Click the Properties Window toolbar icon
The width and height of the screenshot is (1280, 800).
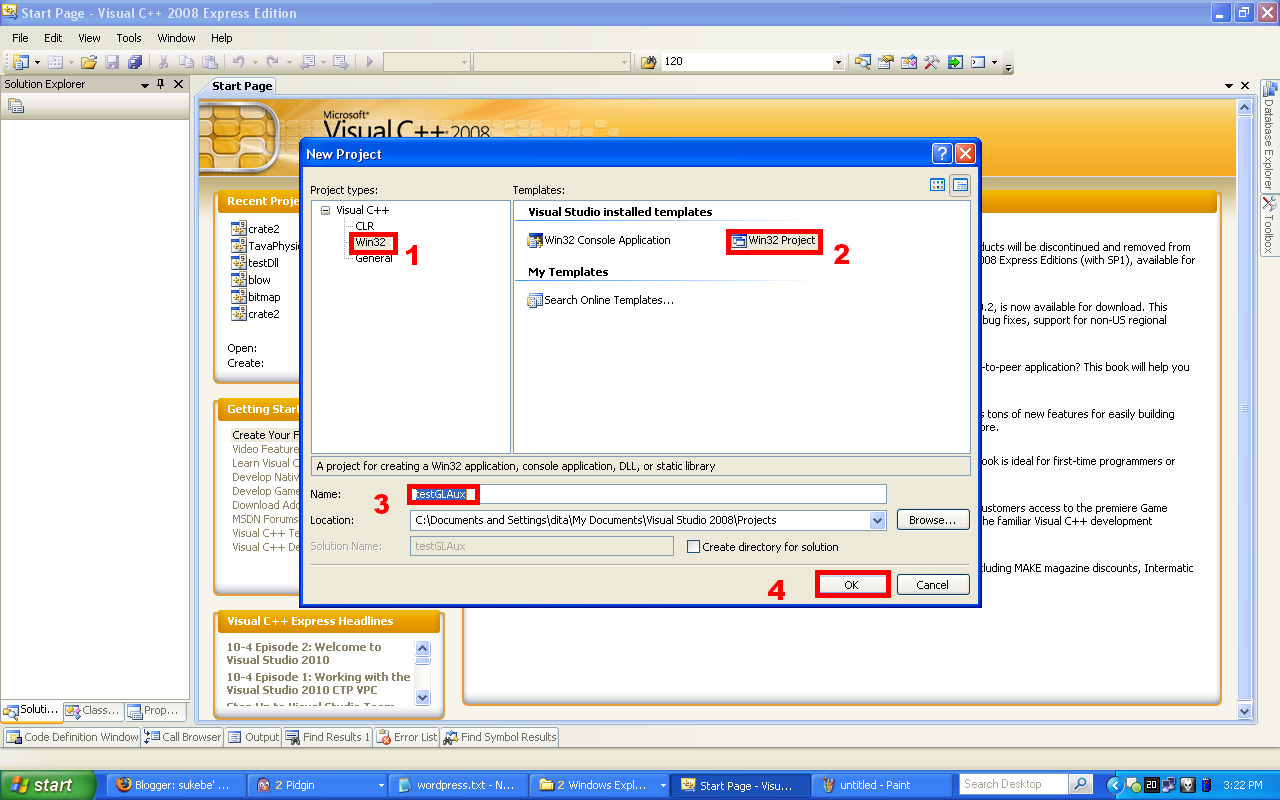pos(886,62)
